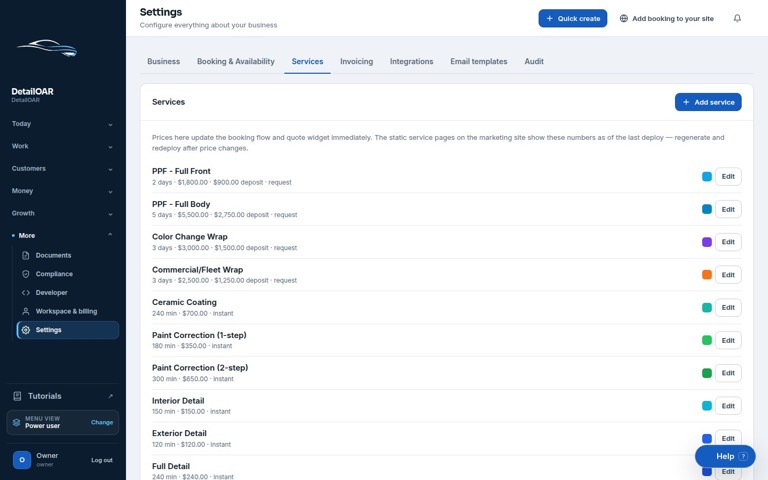The width and height of the screenshot is (768, 480).
Task: Click the Settings gear icon in sidebar
Action: [x=25, y=330]
